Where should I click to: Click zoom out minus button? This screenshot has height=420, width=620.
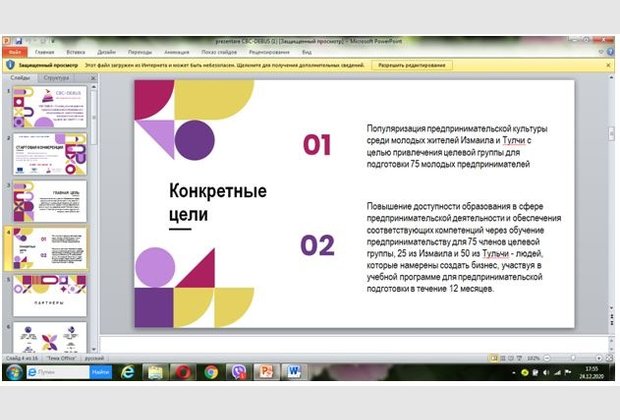[x=547, y=358]
